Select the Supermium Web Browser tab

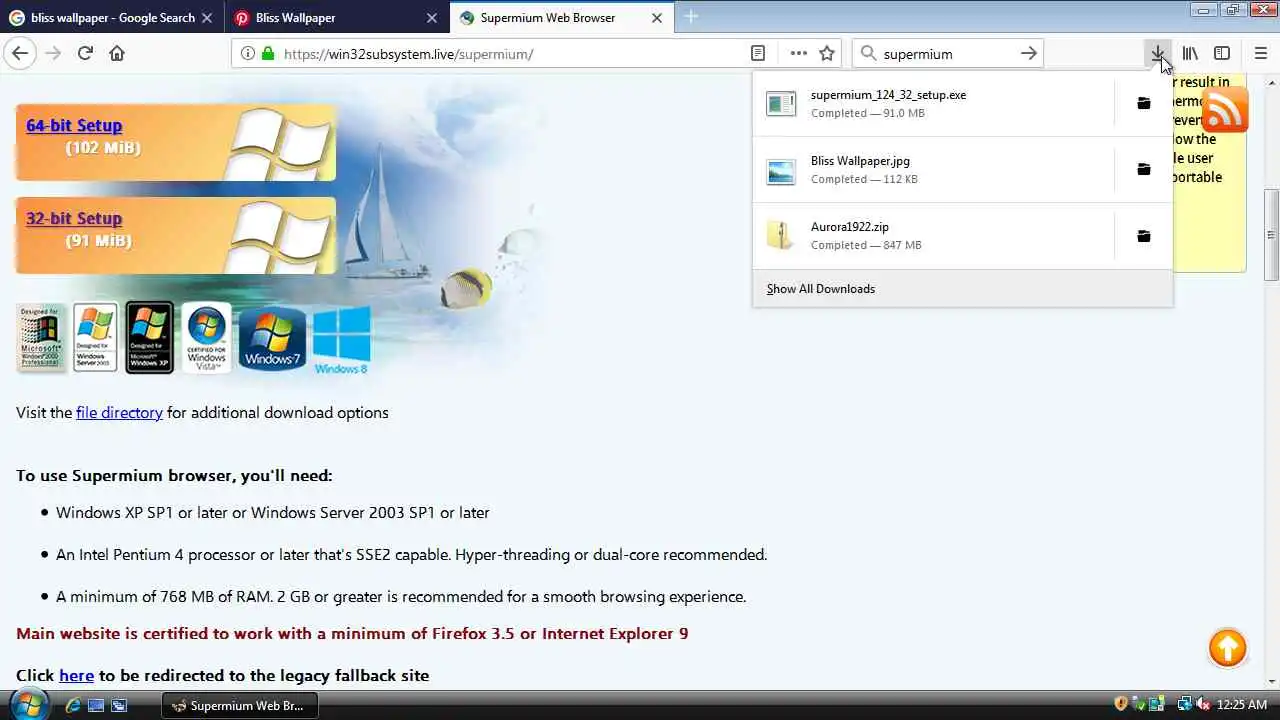click(562, 18)
